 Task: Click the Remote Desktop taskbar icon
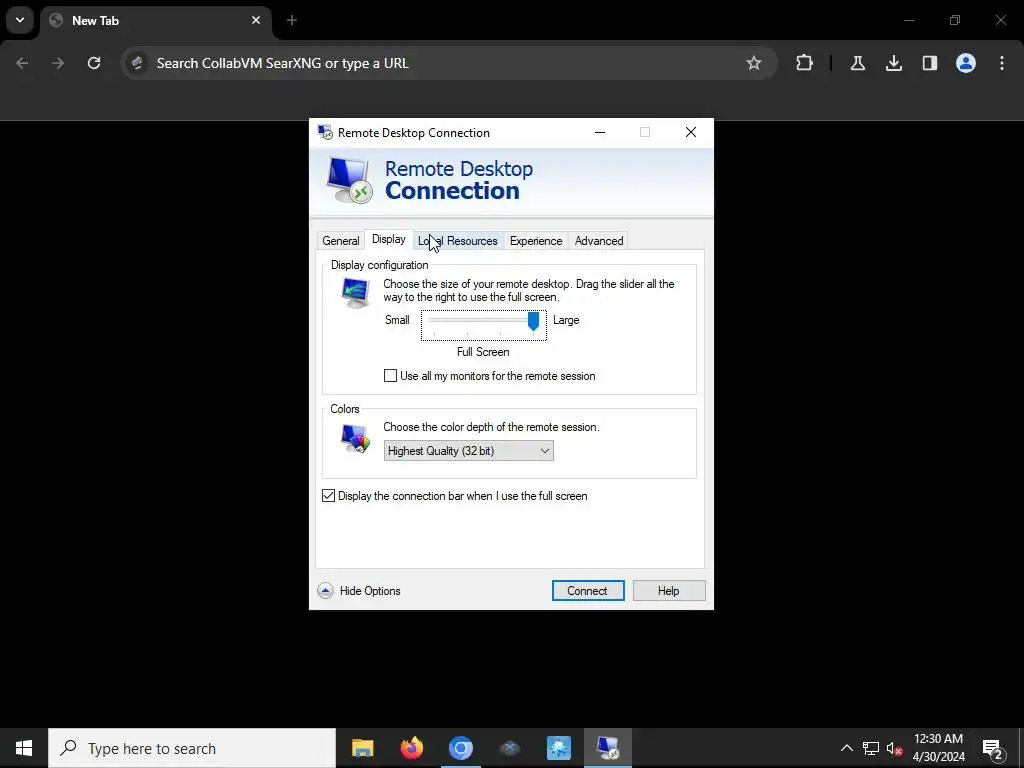click(608, 748)
